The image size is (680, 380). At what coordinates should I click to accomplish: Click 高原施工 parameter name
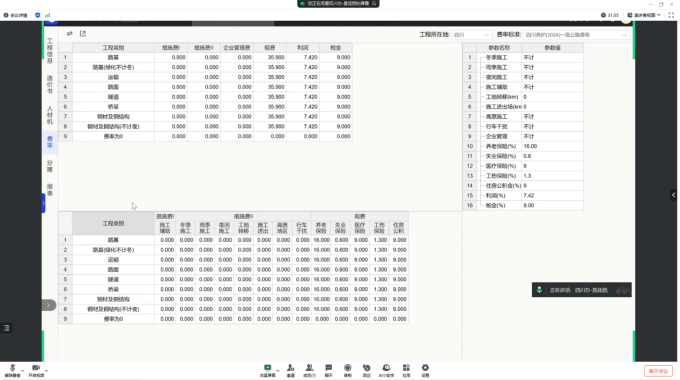[497, 117]
